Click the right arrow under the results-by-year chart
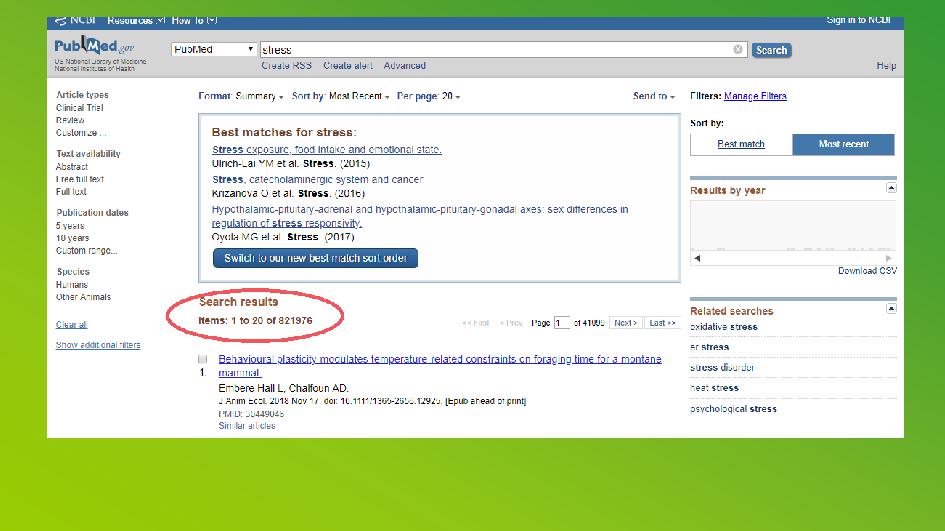945x531 pixels. tap(888, 258)
